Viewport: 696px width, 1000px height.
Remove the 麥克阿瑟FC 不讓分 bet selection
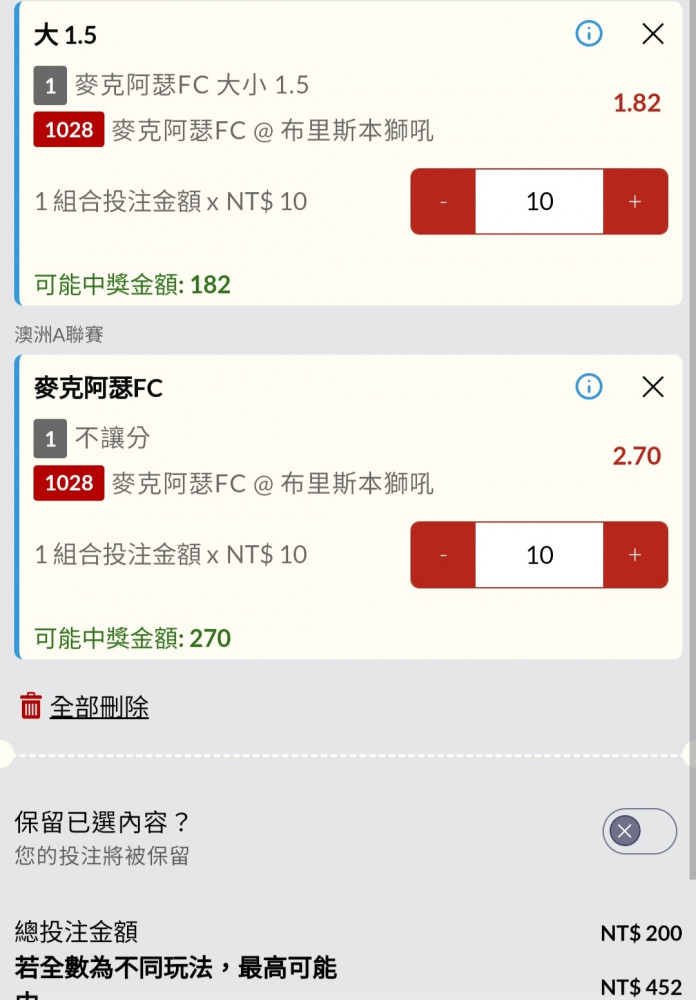click(x=653, y=387)
